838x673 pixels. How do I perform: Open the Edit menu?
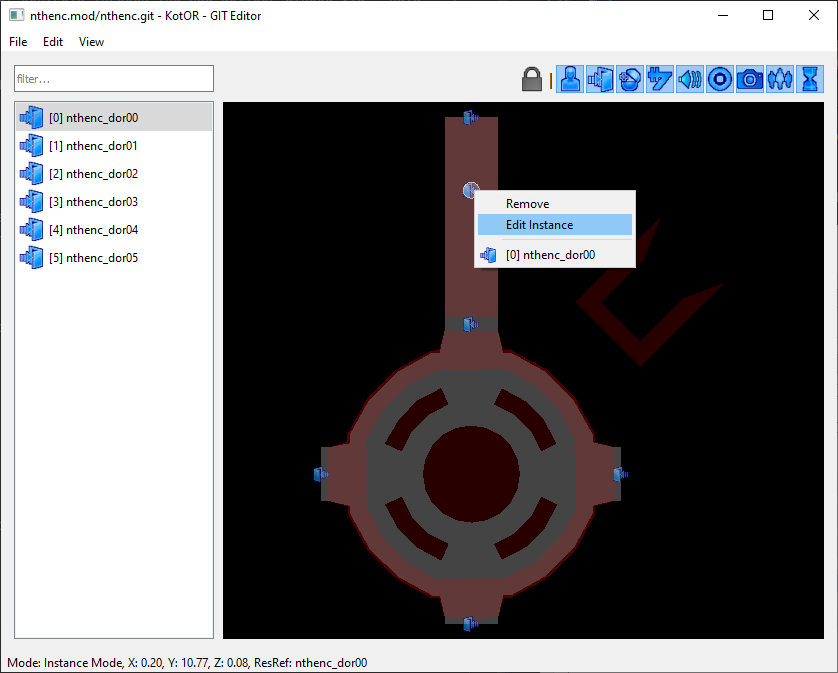pos(53,42)
